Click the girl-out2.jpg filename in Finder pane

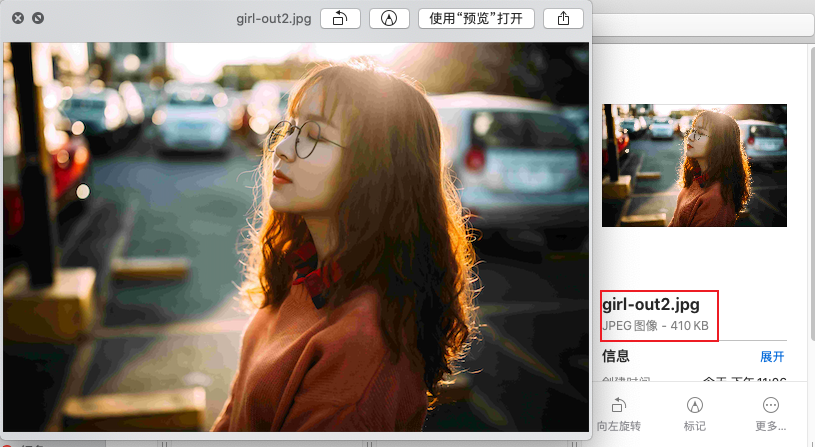651,305
